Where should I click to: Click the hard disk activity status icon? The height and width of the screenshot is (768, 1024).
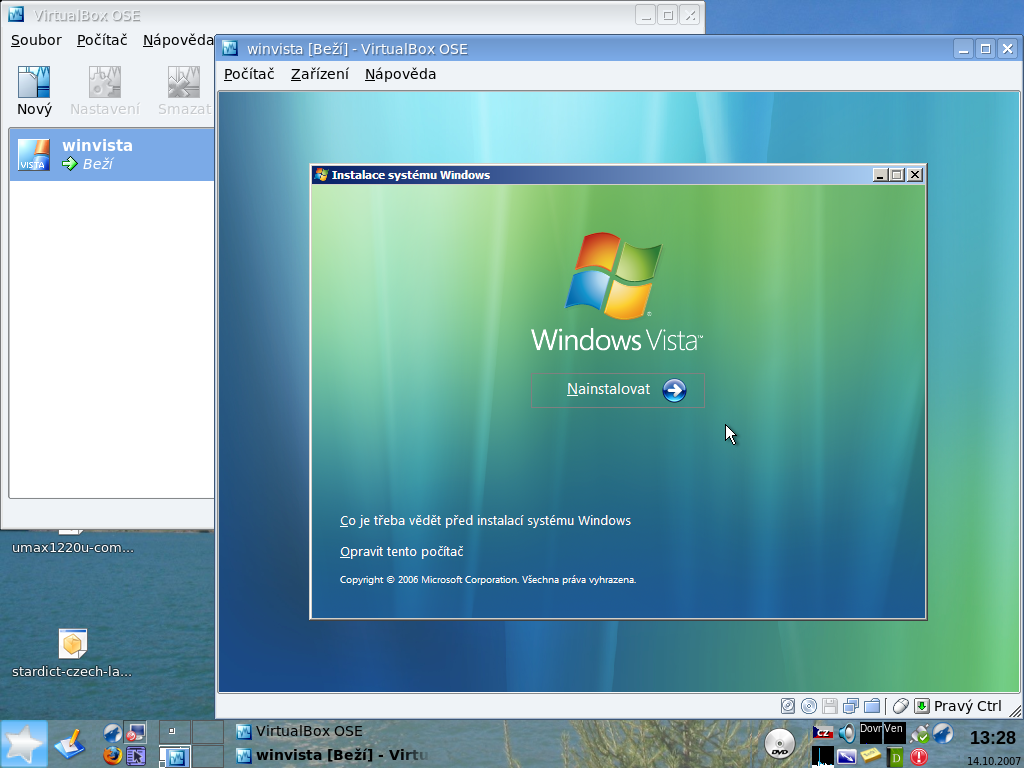coord(788,706)
